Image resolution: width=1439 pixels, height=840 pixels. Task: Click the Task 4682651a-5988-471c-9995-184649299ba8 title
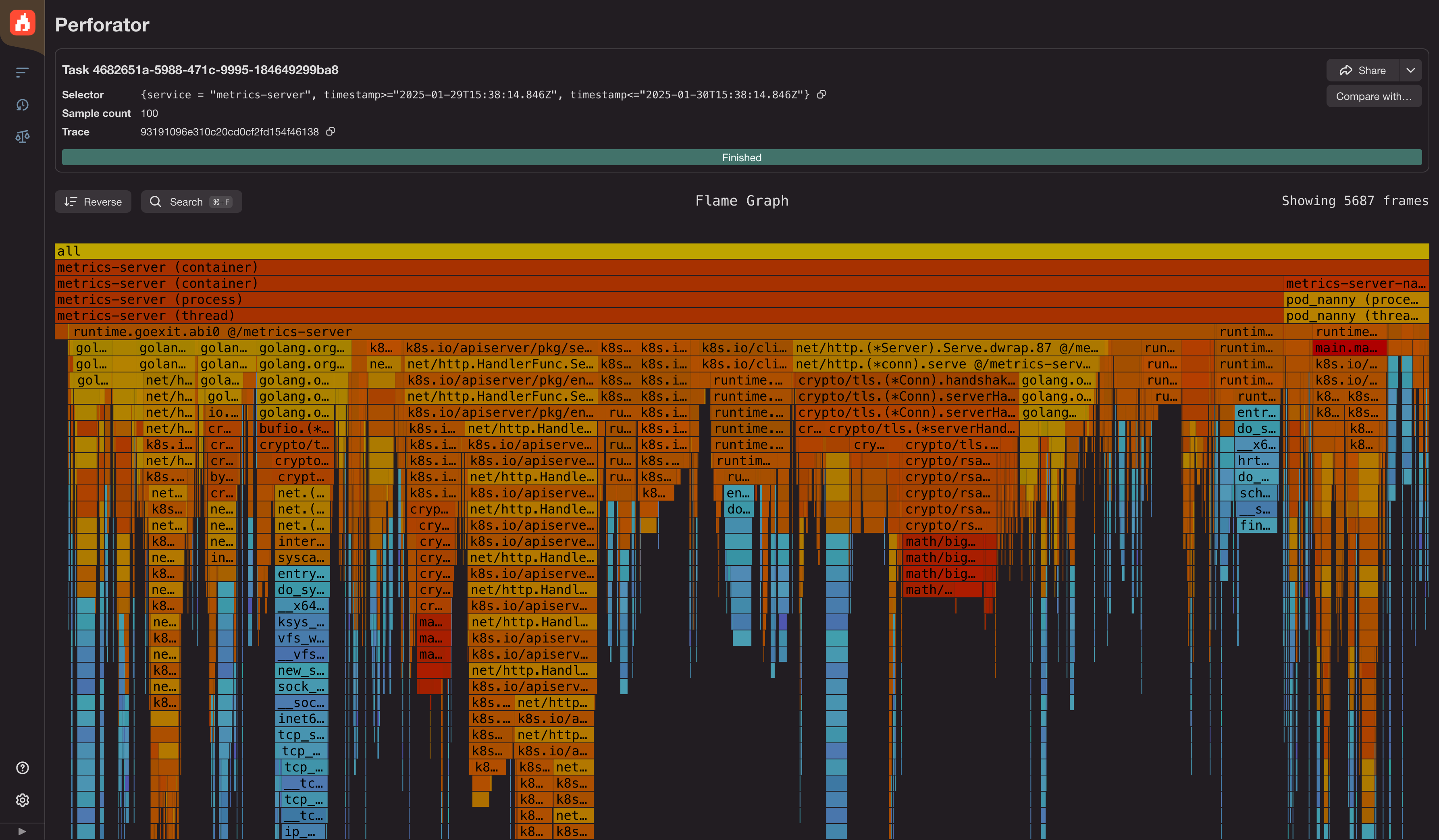tap(200, 70)
